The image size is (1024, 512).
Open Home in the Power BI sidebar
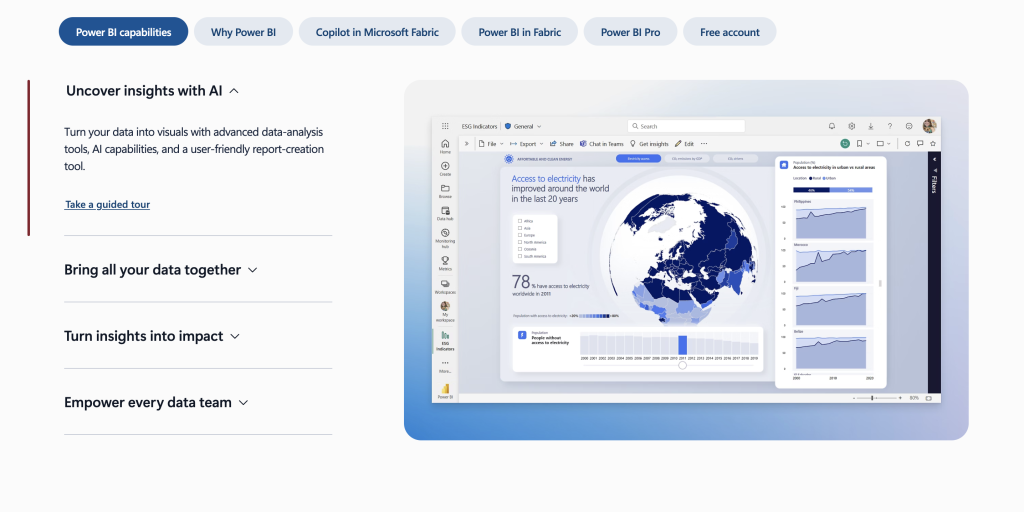(445, 145)
